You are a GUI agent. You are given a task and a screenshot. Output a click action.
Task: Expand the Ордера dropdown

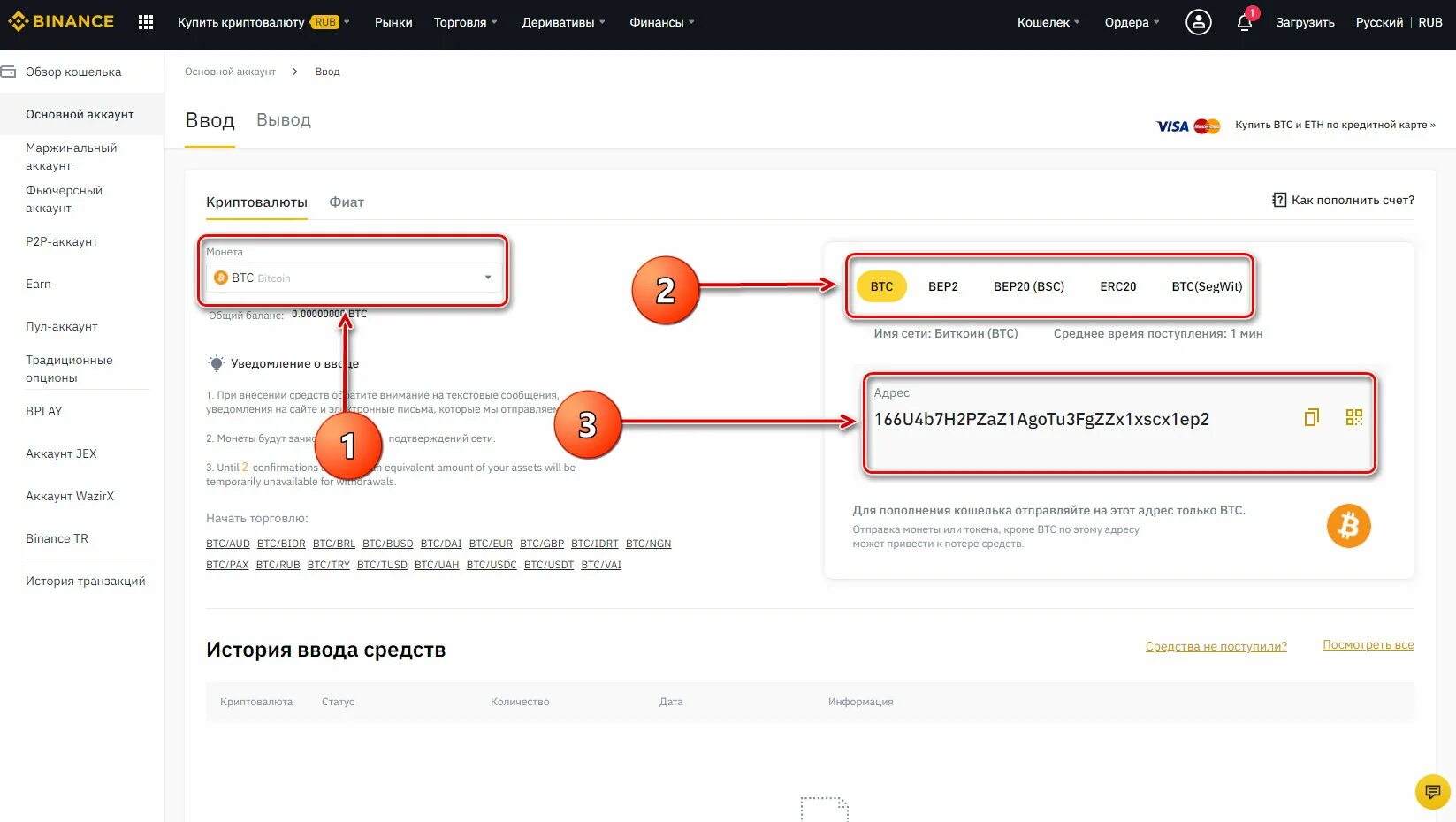1132,22
